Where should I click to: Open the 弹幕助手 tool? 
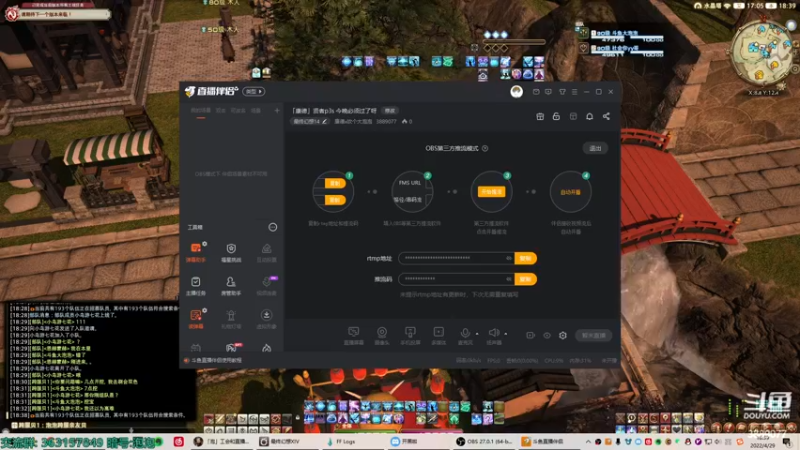click(x=196, y=252)
